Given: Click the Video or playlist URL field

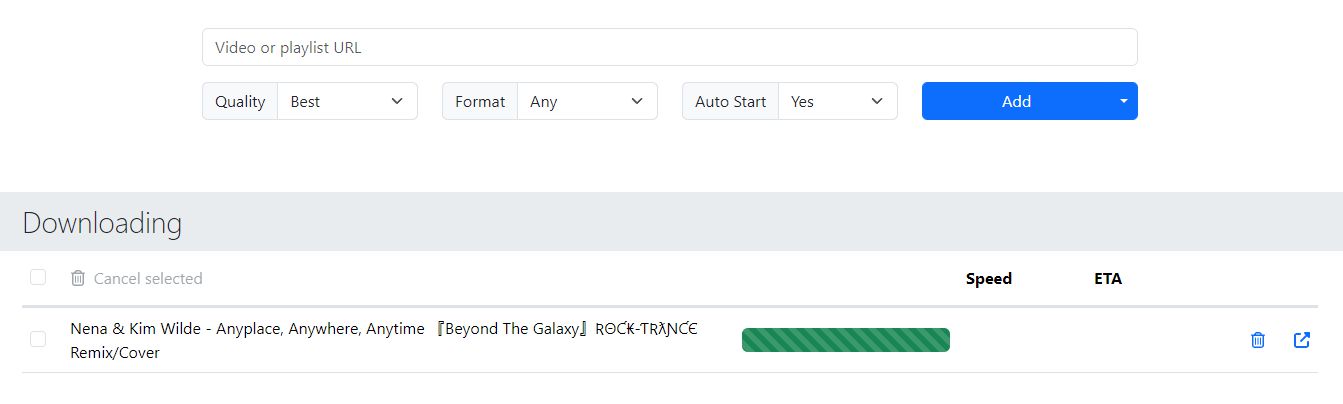Looking at the screenshot, I should tap(669, 47).
